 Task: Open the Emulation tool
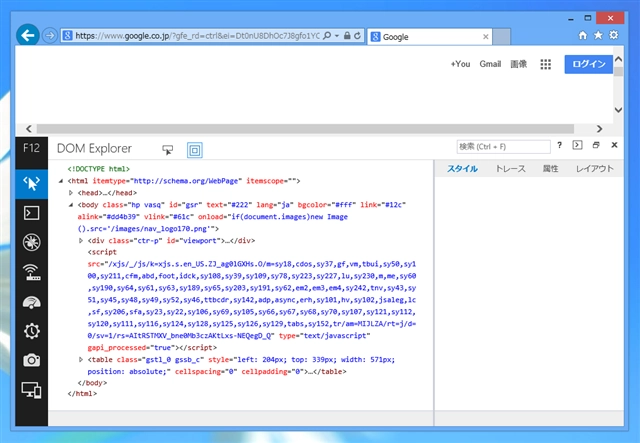pos(31,390)
